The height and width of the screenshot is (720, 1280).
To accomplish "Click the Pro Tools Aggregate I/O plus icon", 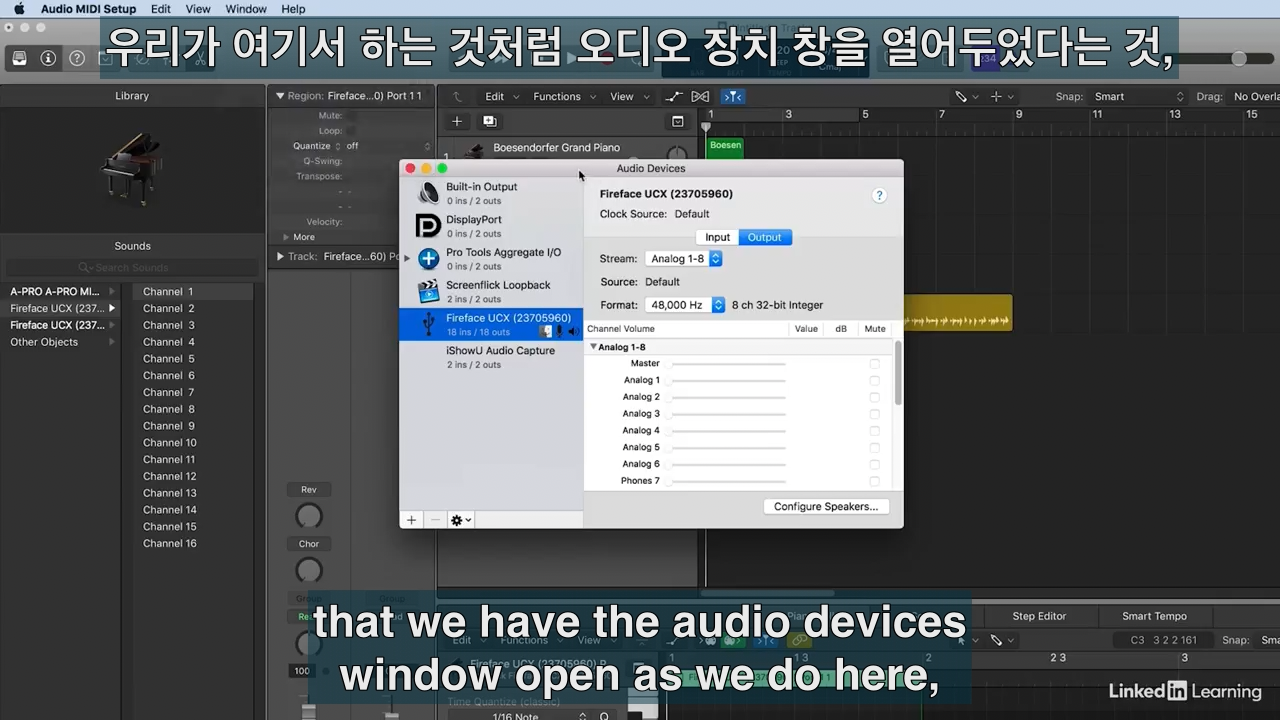I will coord(429,259).
